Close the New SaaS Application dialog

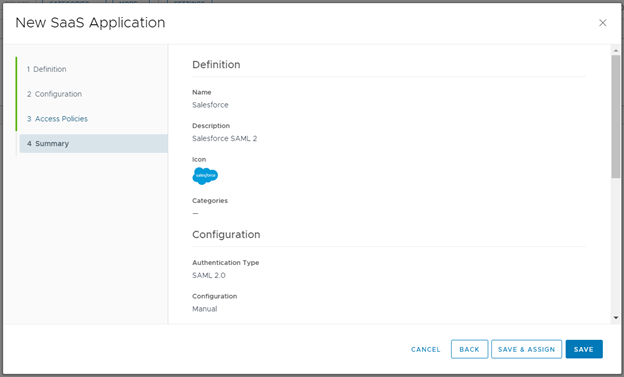point(603,23)
